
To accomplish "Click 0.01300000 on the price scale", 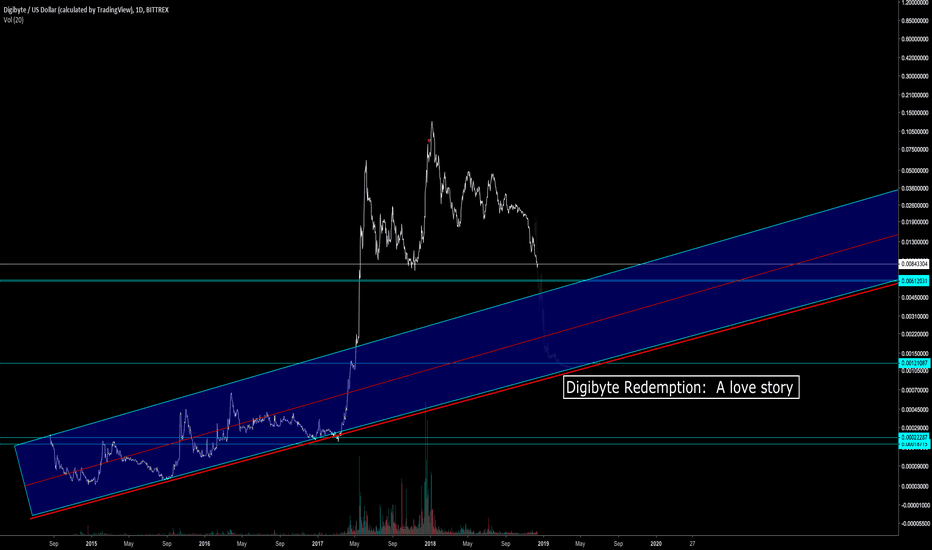I will point(915,242).
